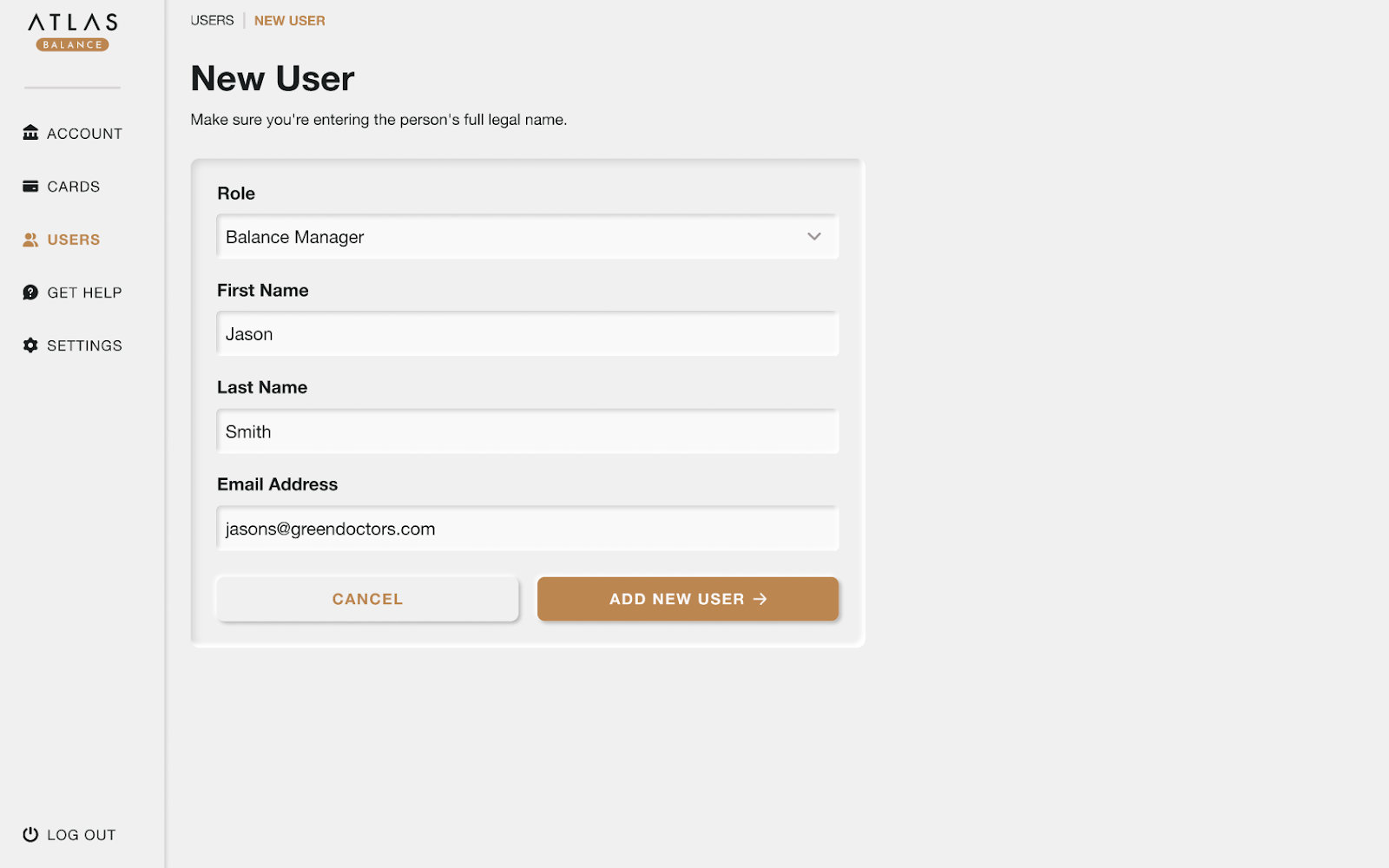Click the Log Out power icon
This screenshot has width=1389, height=868.
(x=30, y=834)
